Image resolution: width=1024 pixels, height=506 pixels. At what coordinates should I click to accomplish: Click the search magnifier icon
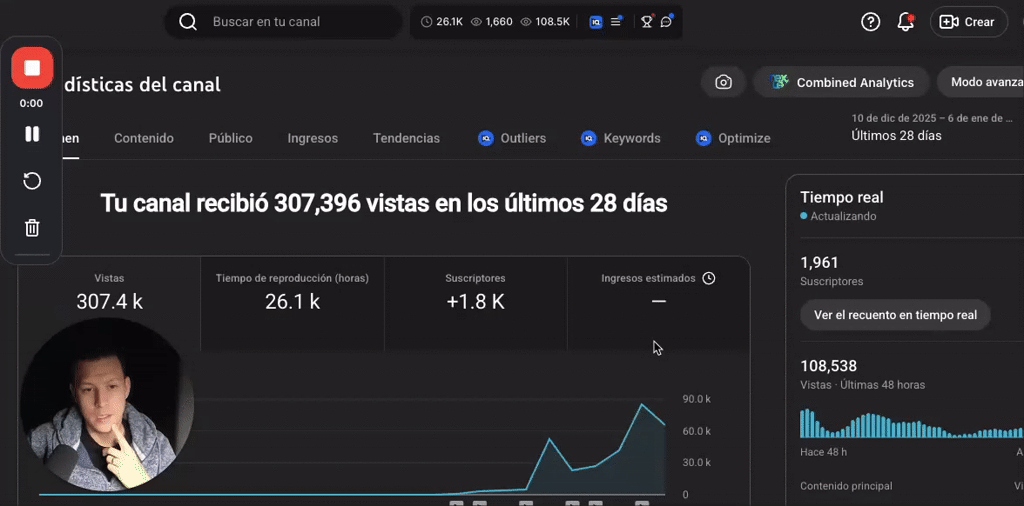pos(188,22)
